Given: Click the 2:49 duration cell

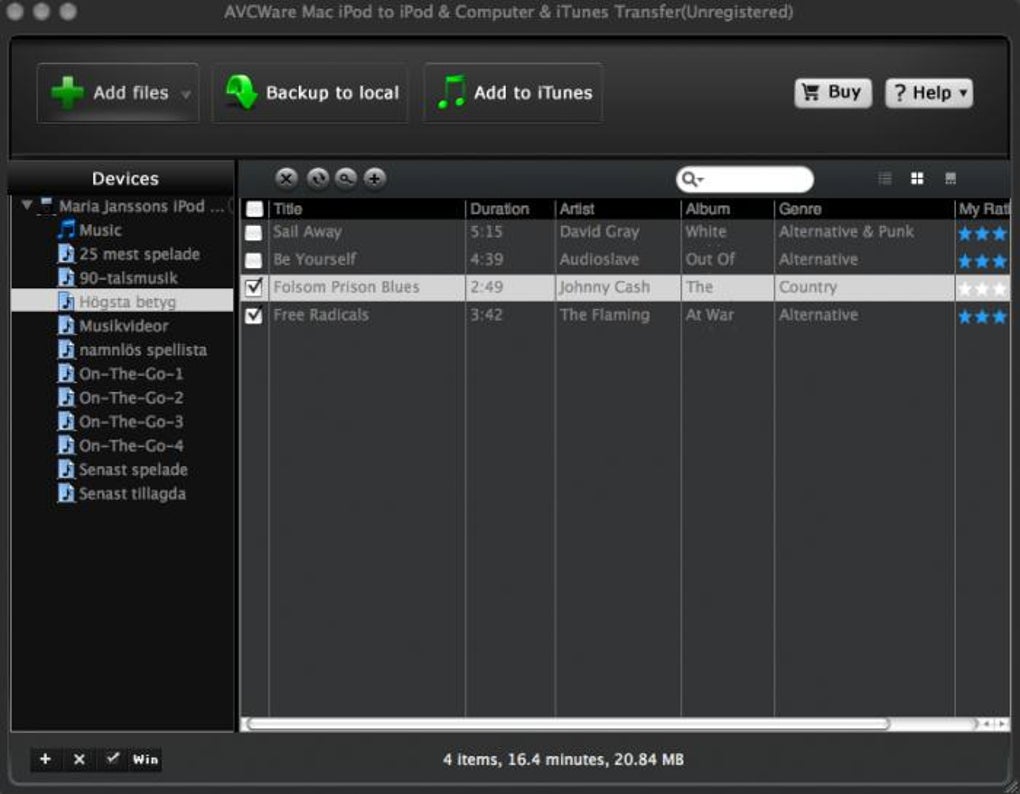Looking at the screenshot, I should point(486,287).
